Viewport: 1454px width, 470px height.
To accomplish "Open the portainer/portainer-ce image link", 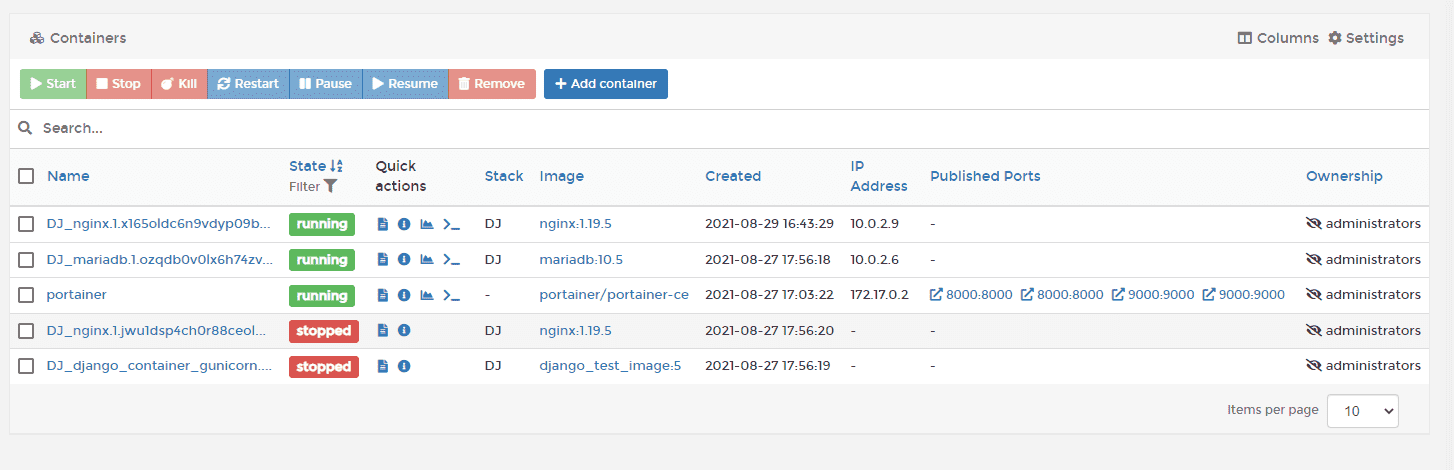I will point(614,295).
